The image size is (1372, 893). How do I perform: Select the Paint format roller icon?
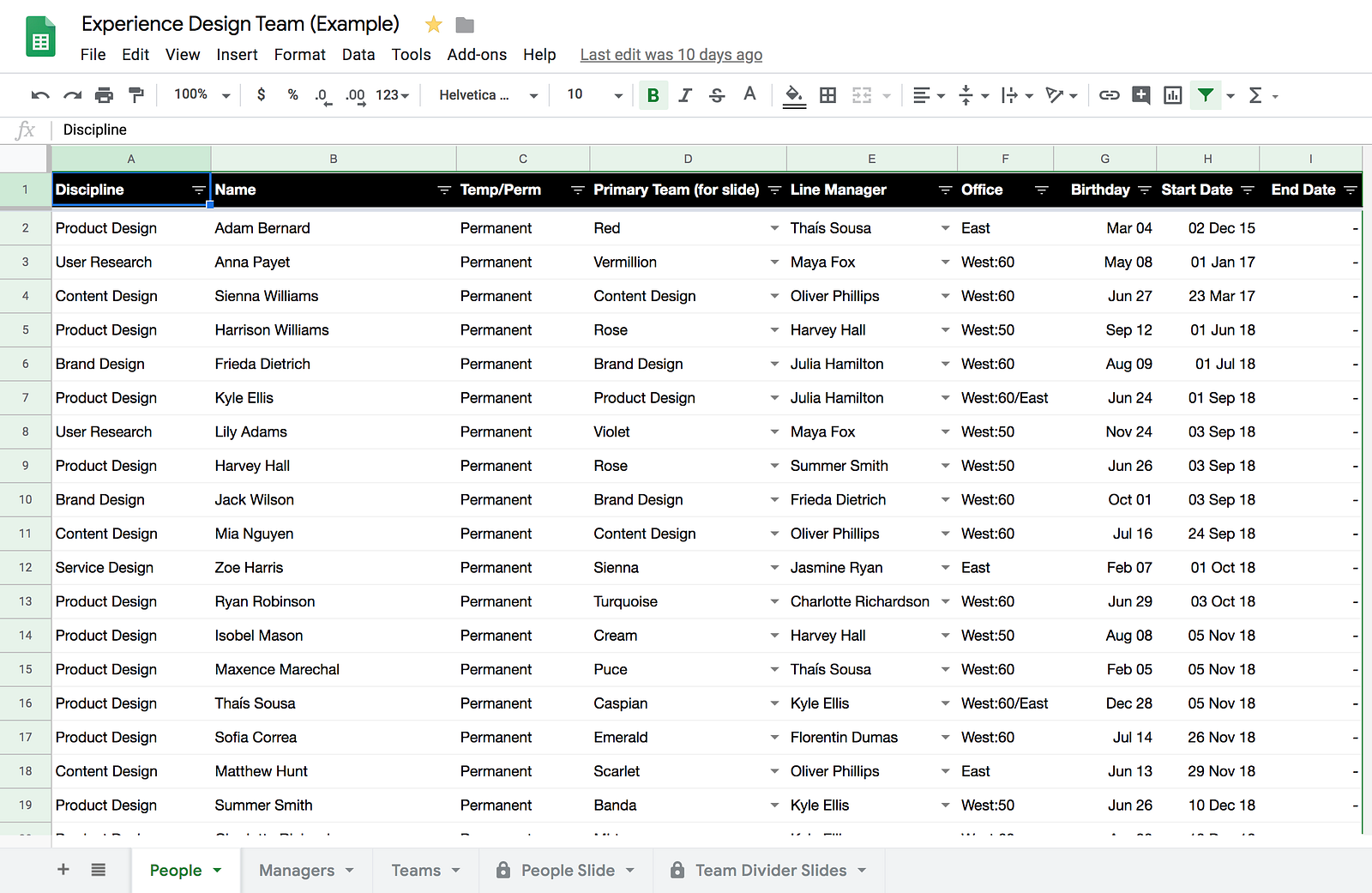tap(136, 95)
